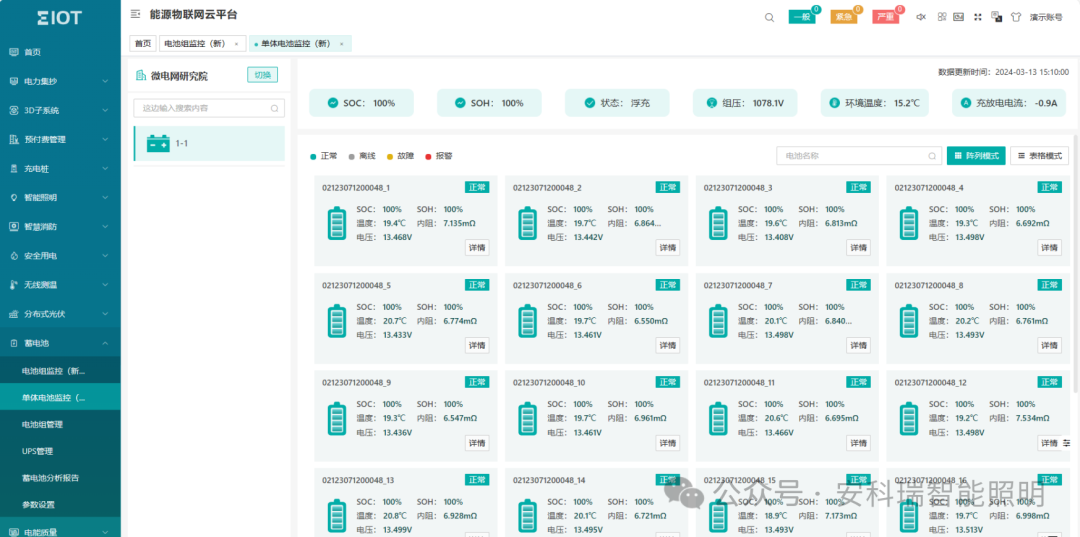Expand the 充电桩 menu chevron
This screenshot has height=537, width=1080.
pos(105,169)
